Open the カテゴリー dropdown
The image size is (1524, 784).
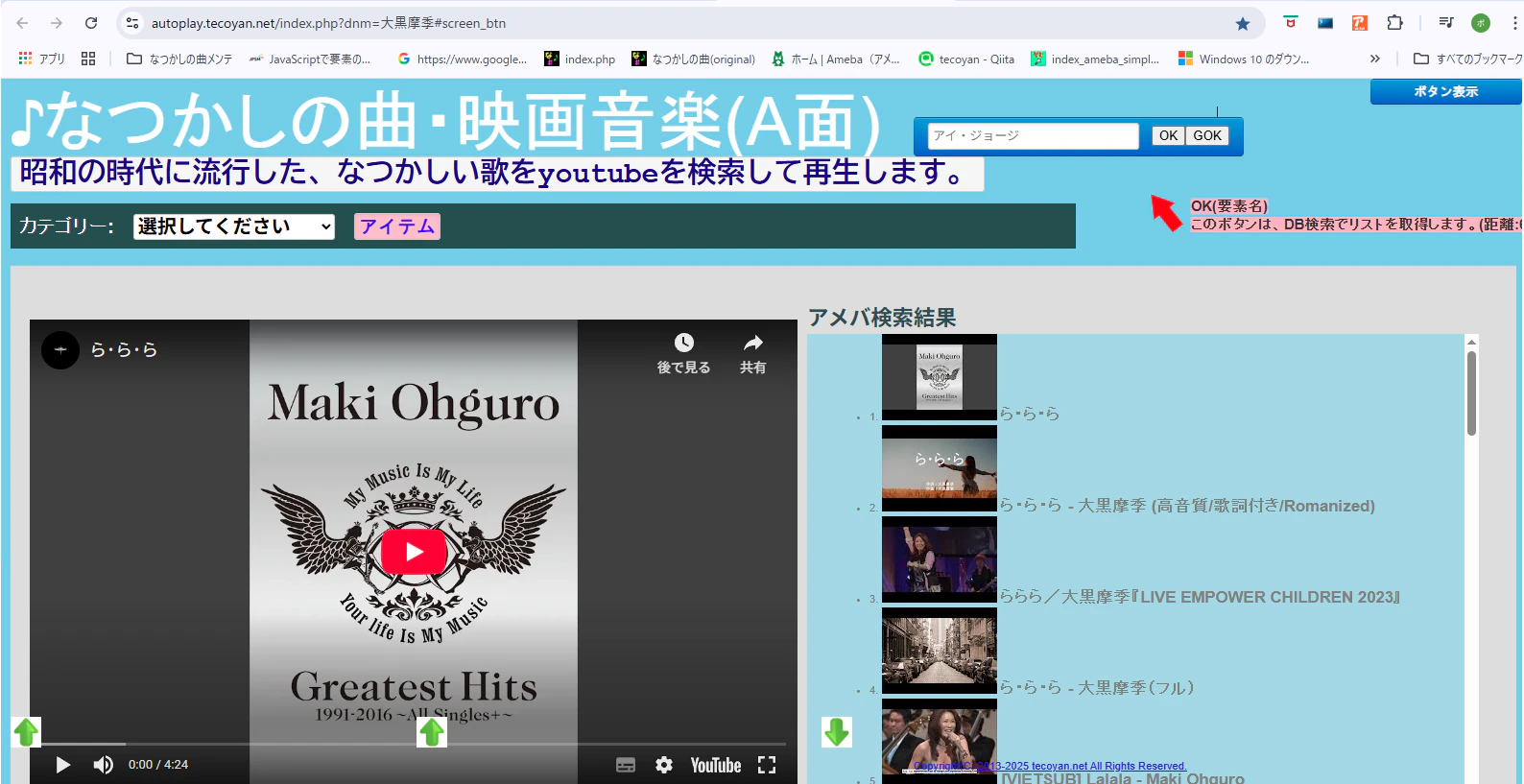234,226
